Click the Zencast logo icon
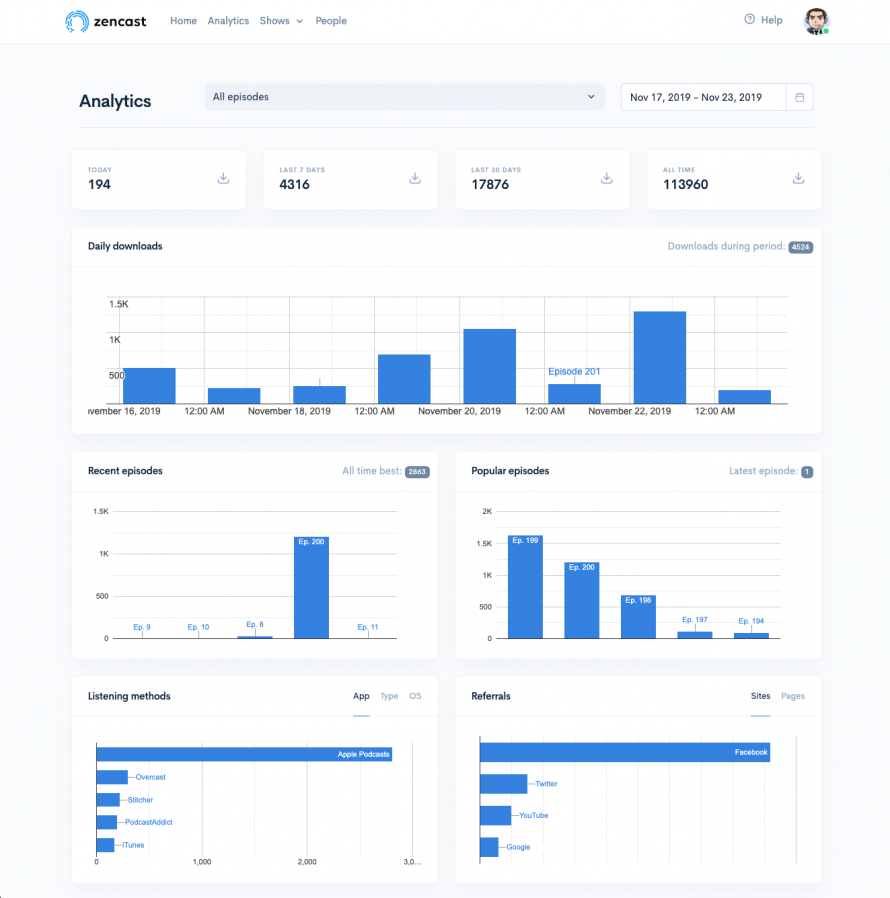 pyautogui.click(x=75, y=21)
